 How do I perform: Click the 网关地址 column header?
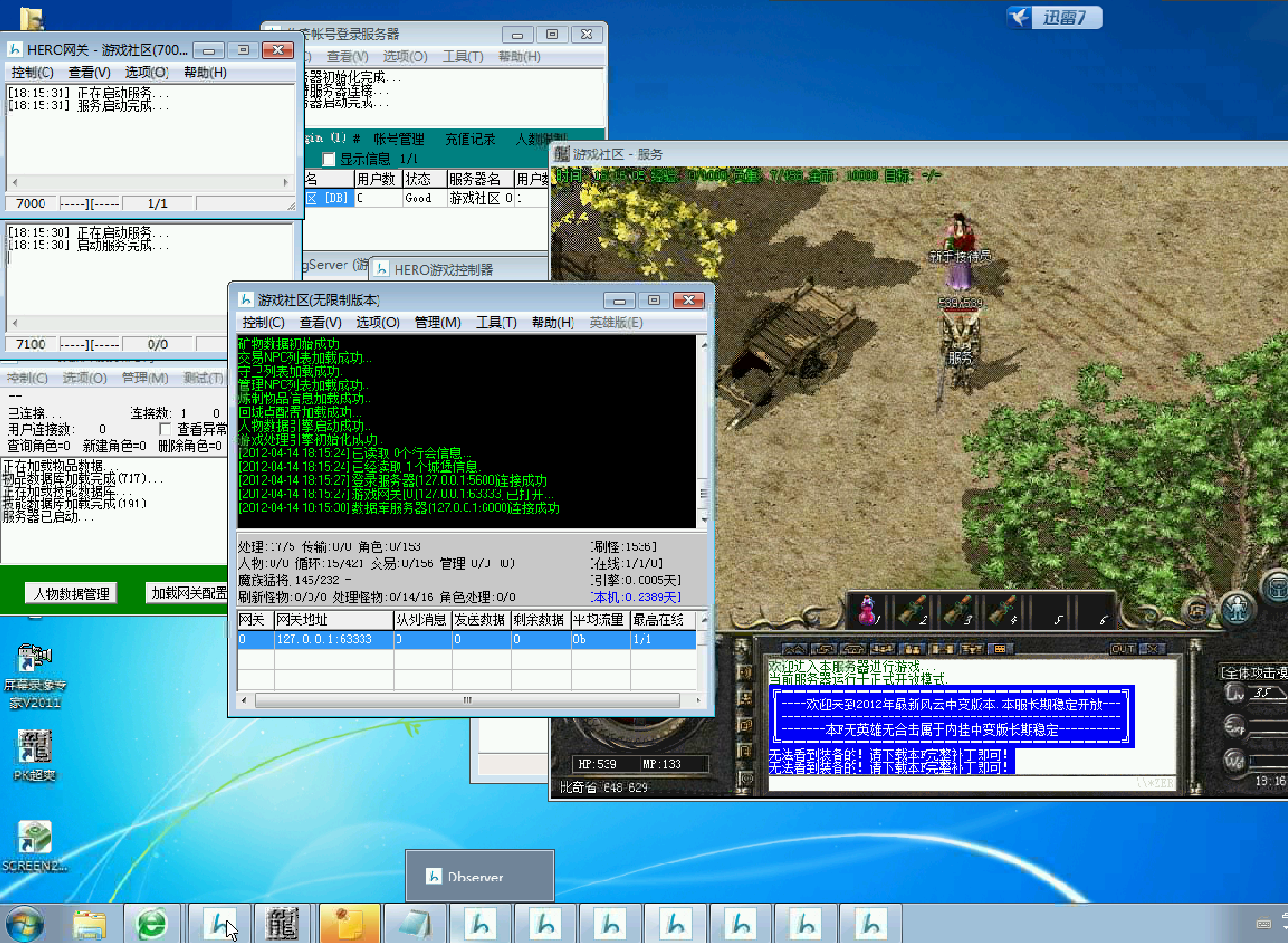(x=333, y=619)
